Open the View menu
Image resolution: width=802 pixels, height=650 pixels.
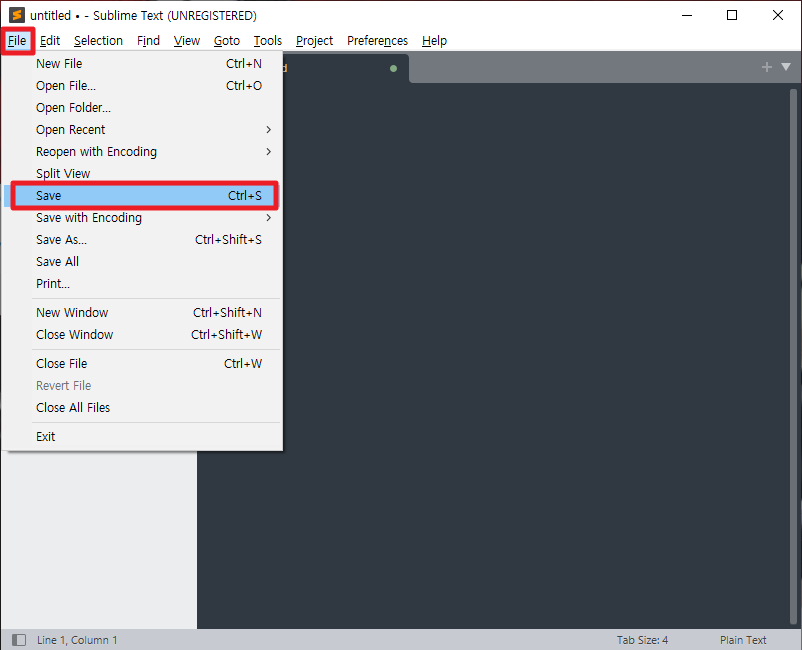coord(187,40)
